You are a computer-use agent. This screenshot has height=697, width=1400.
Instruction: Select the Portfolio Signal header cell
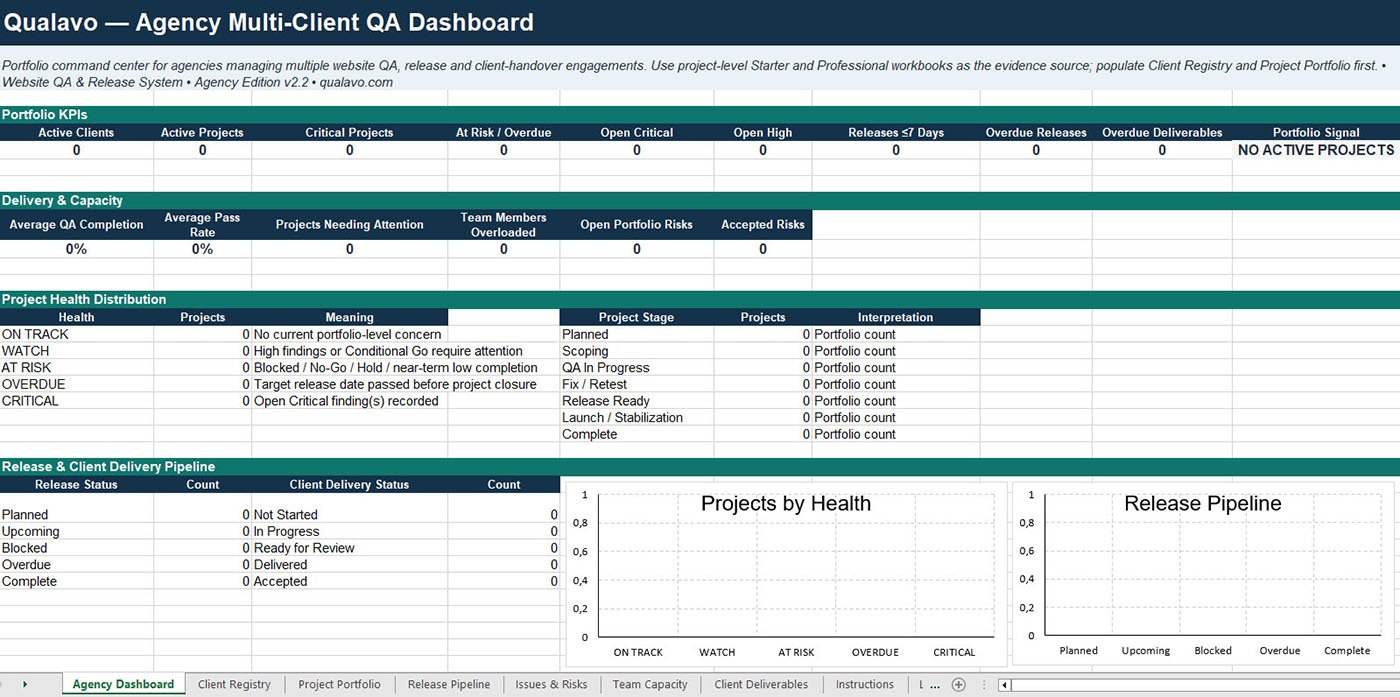tap(1316, 132)
